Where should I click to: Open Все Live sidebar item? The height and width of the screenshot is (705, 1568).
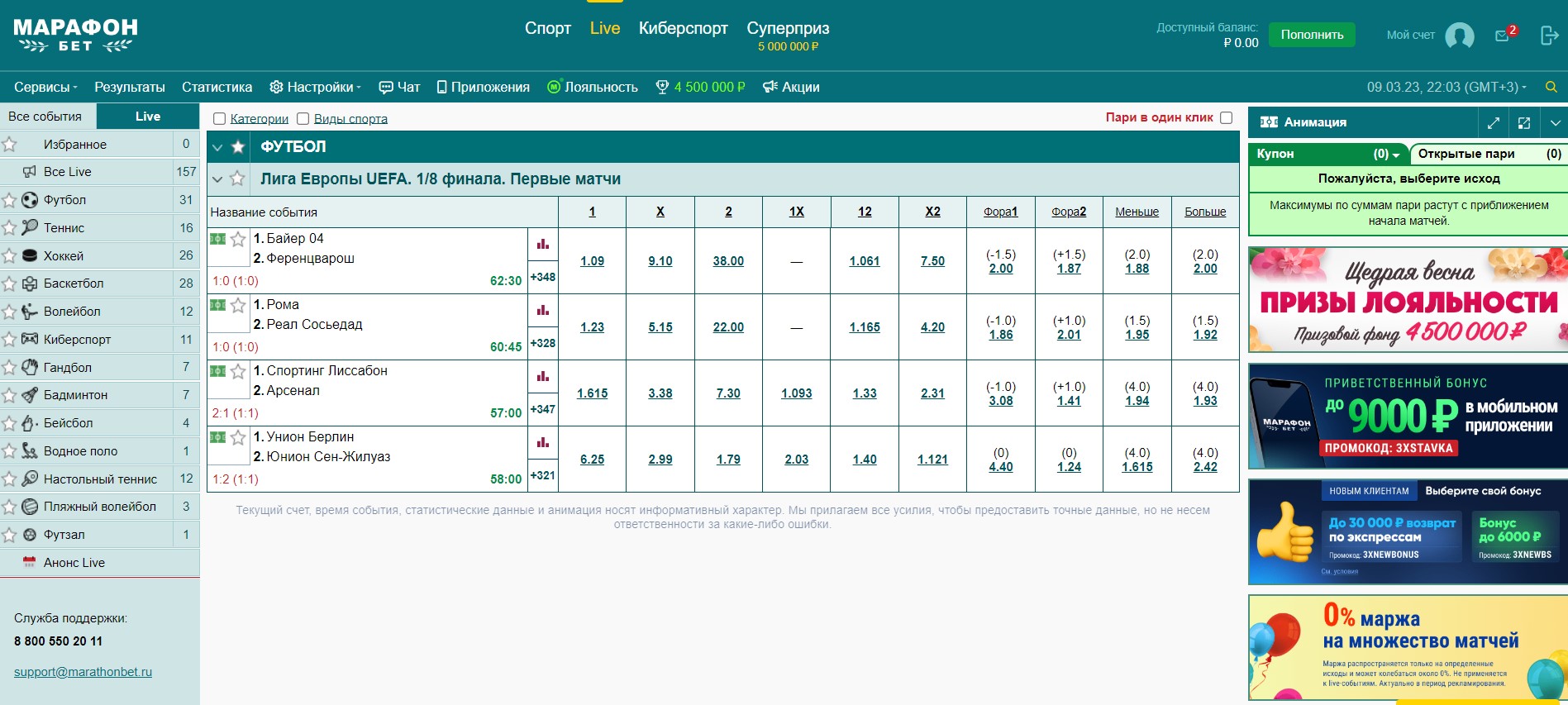99,172
